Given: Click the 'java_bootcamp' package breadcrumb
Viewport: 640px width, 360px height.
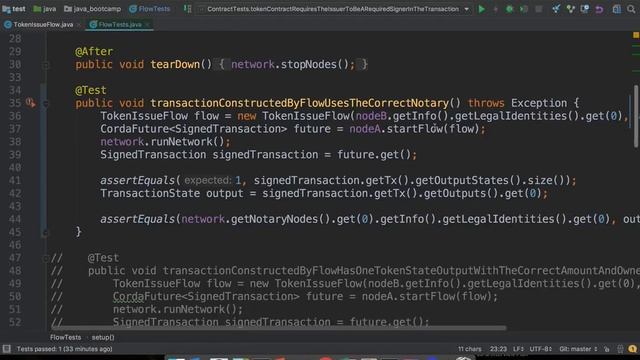Looking at the screenshot, I should click(x=93, y=9).
